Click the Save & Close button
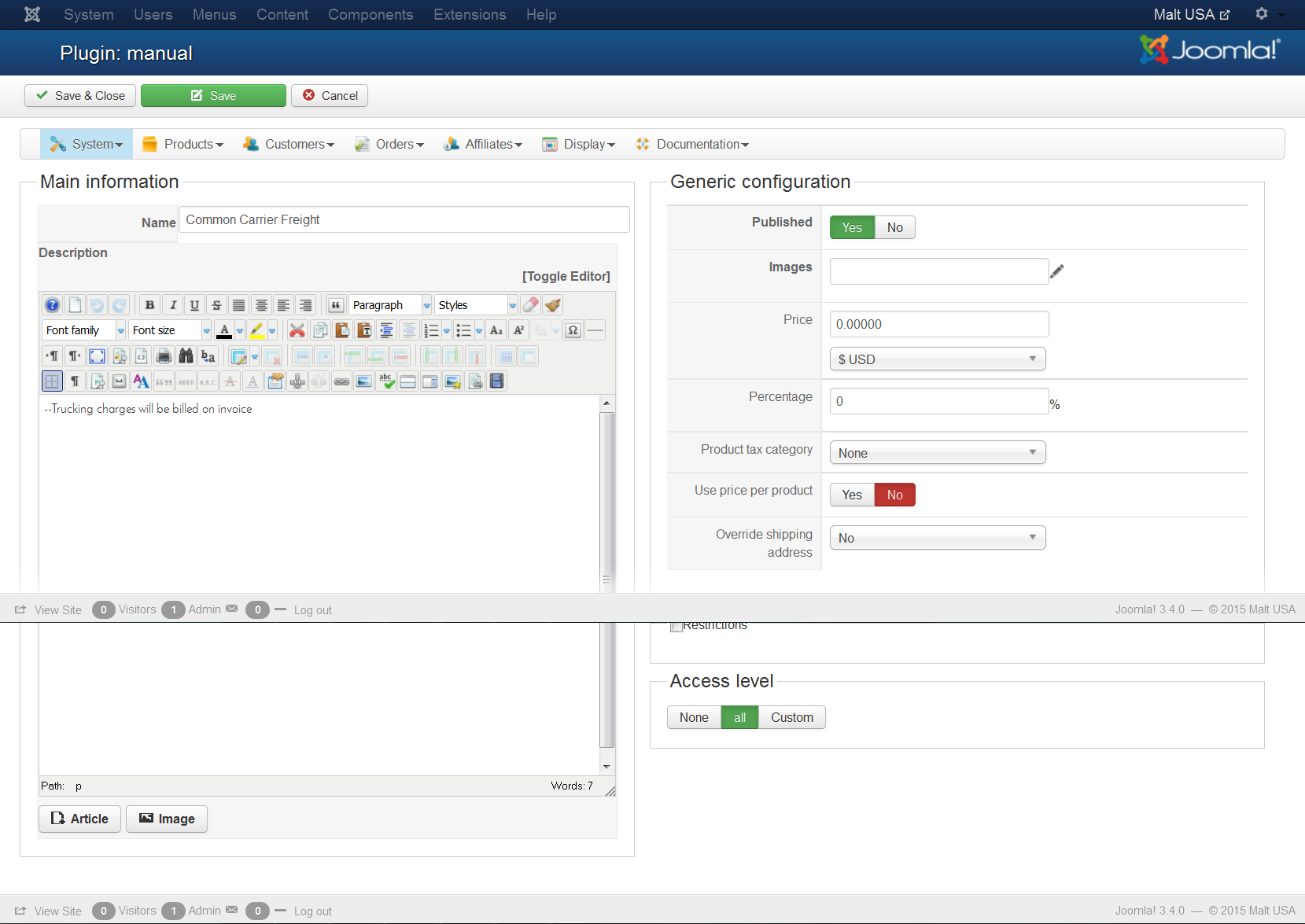Screen dimensions: 1305x924 pos(81,95)
